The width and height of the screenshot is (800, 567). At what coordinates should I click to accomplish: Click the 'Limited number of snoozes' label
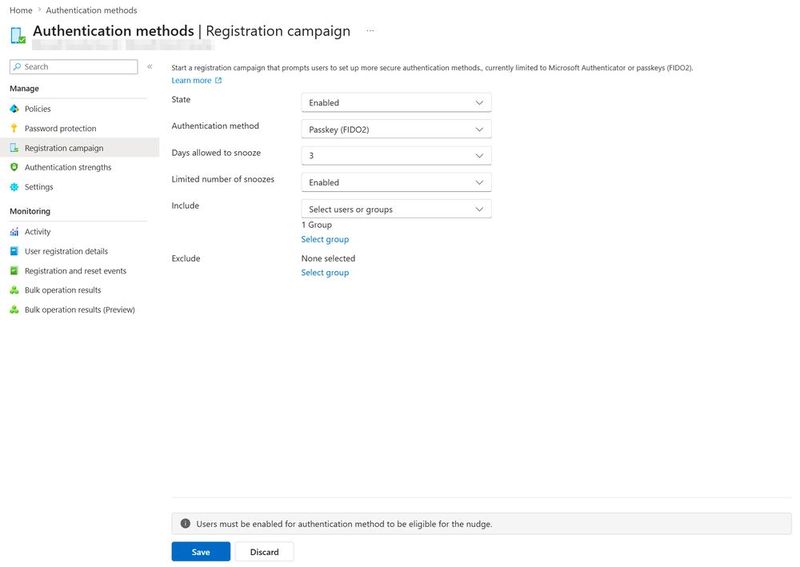click(x=222, y=179)
